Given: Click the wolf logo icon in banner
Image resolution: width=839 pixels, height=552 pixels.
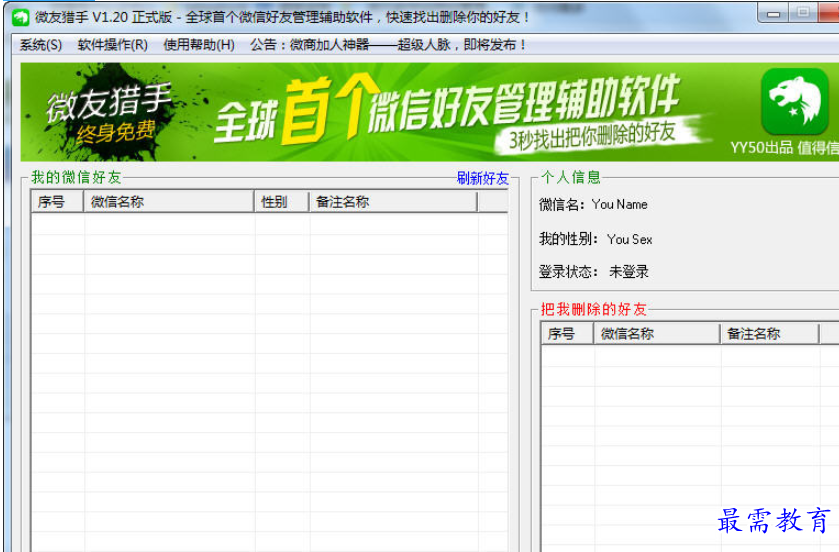Looking at the screenshot, I should (795, 102).
